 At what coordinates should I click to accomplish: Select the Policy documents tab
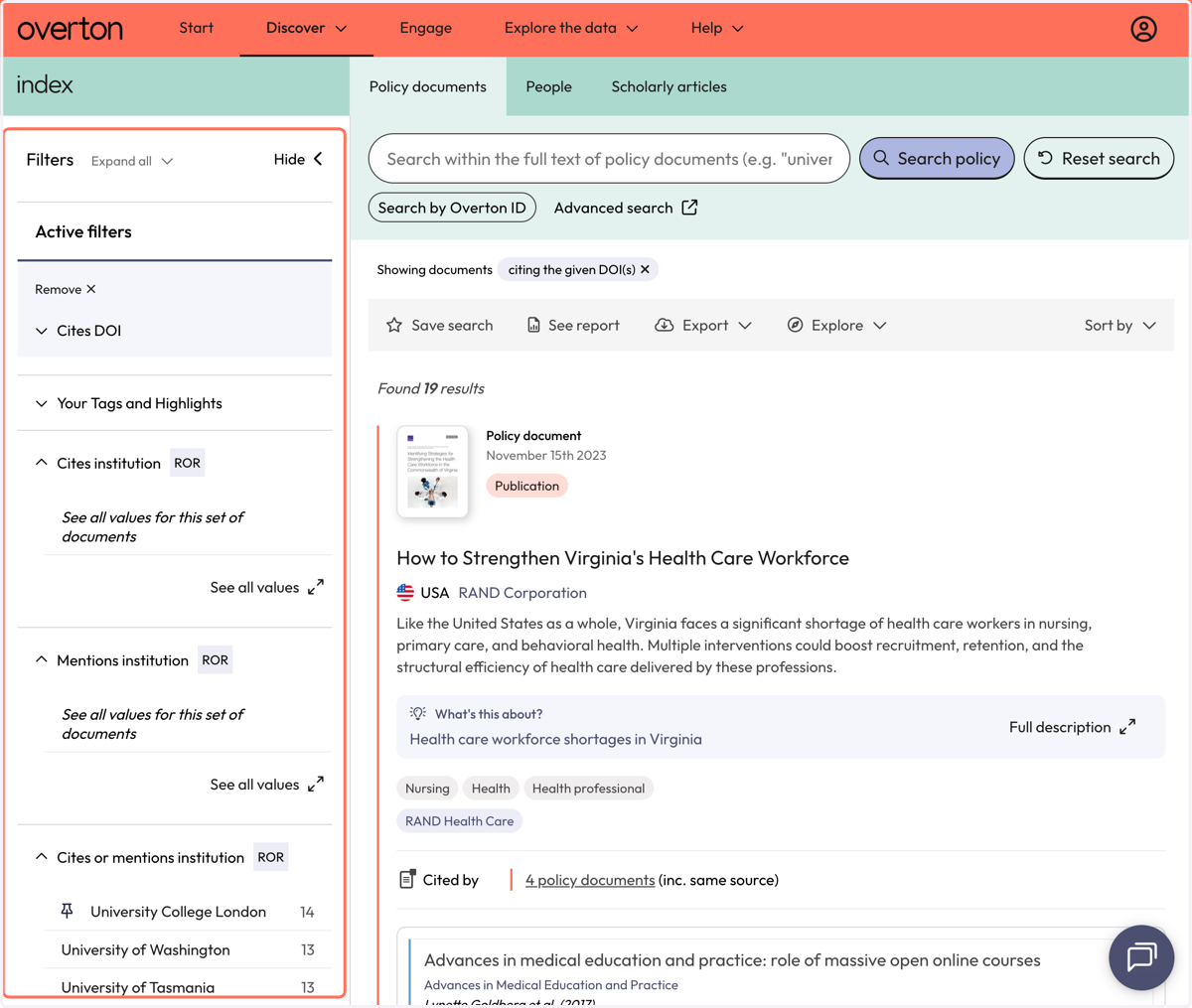click(x=428, y=86)
